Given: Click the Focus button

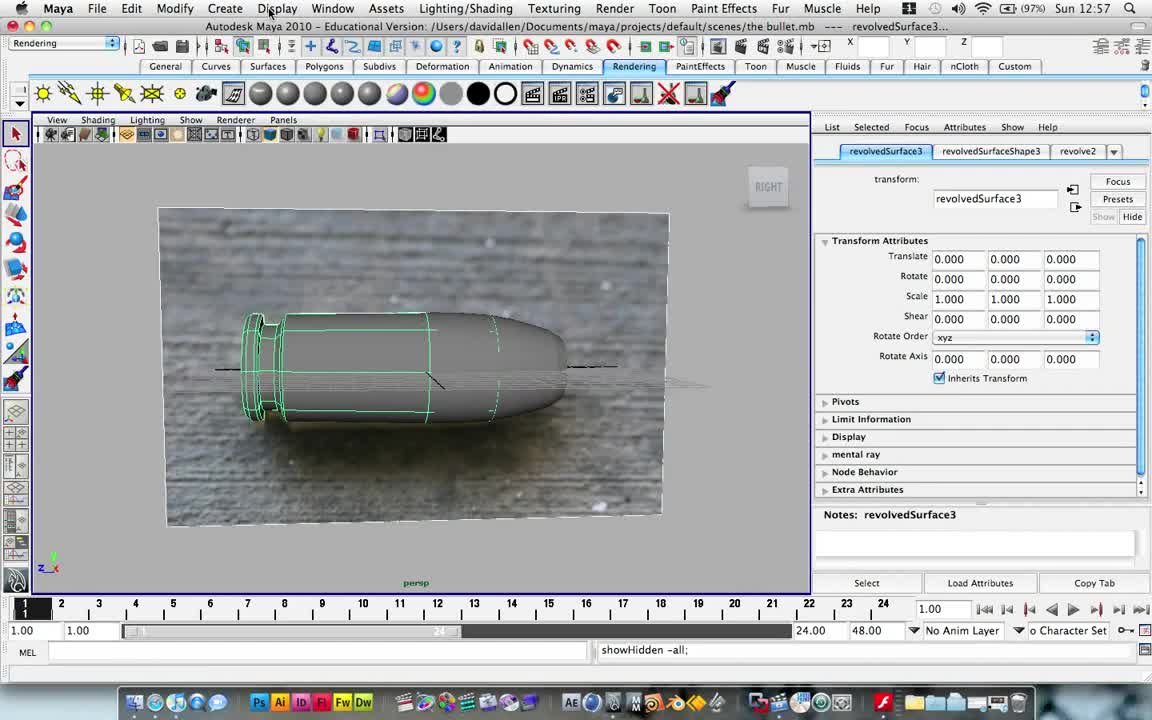Looking at the screenshot, I should click(1117, 181).
